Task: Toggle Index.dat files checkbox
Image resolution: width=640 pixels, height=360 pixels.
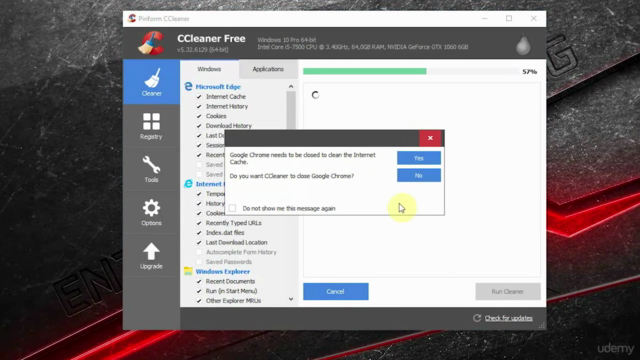Action: [199, 233]
